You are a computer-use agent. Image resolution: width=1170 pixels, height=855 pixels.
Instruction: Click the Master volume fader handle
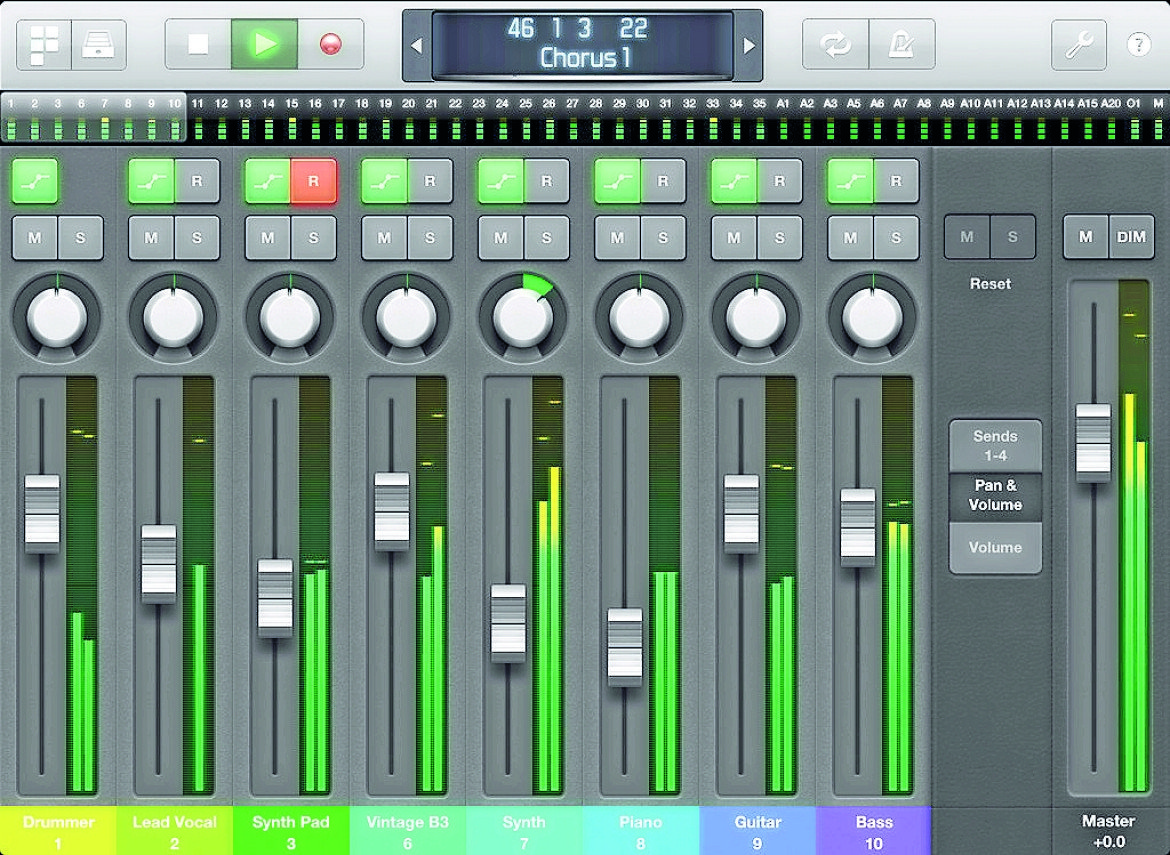[x=1093, y=442]
